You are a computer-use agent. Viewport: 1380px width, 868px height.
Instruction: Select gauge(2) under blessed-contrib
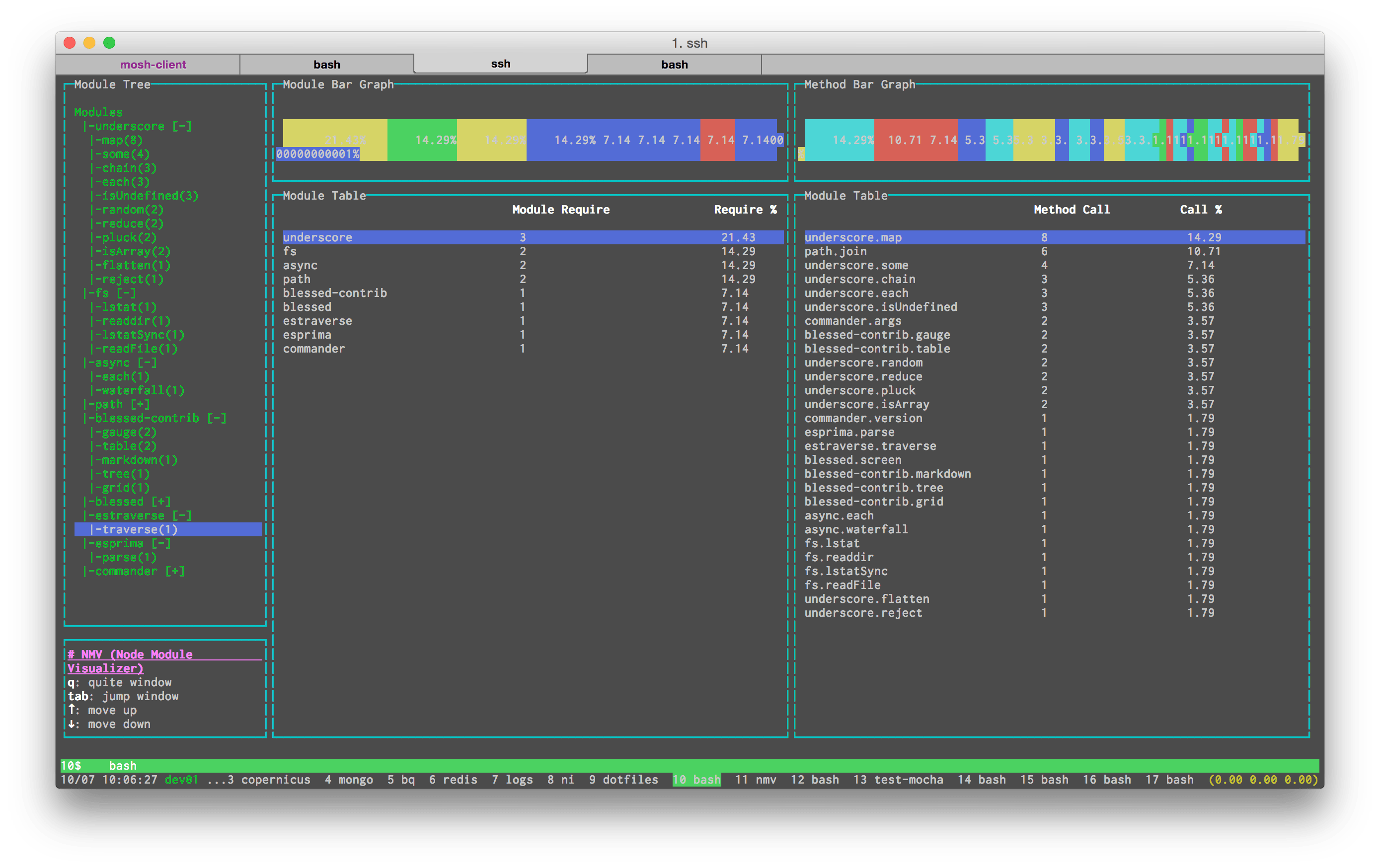click(x=123, y=432)
